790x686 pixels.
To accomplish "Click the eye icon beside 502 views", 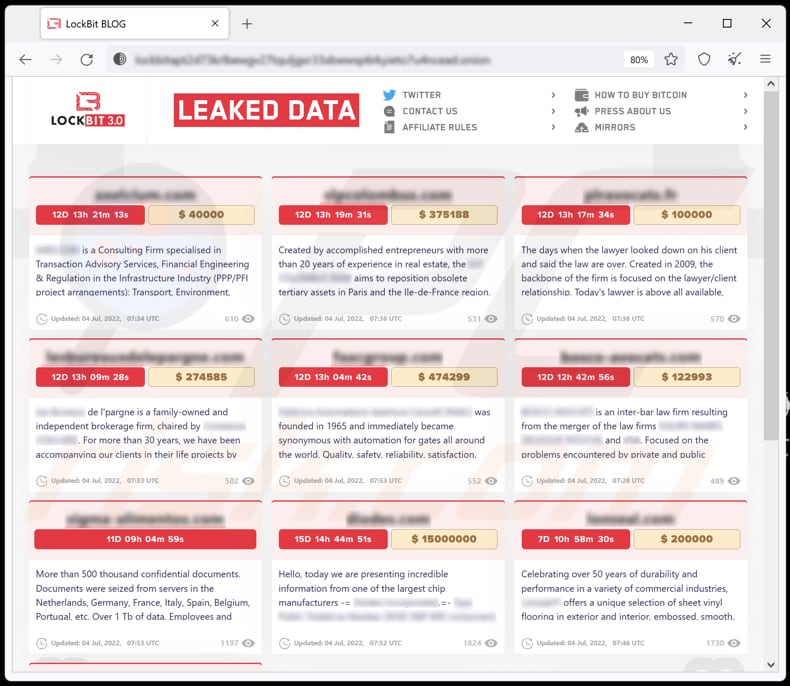I will tap(248, 481).
